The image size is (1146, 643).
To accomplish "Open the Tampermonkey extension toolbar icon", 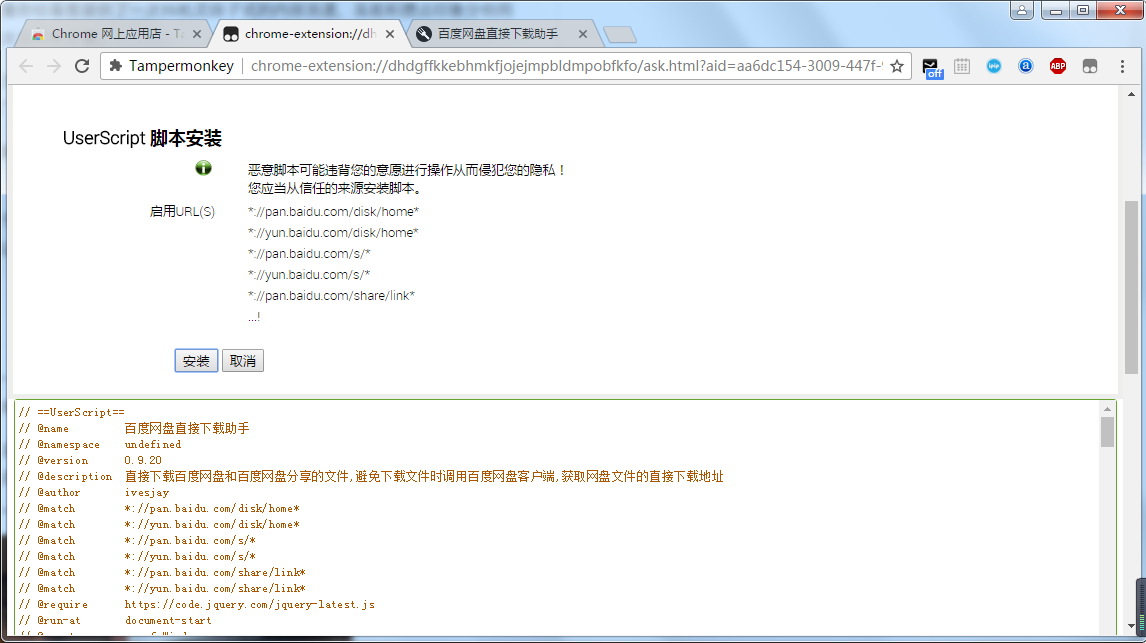I will (x=1090, y=66).
